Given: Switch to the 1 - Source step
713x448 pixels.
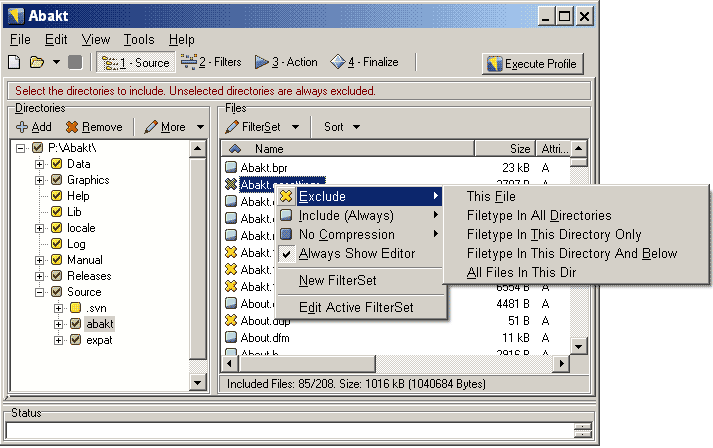Looking at the screenshot, I should tap(136, 62).
